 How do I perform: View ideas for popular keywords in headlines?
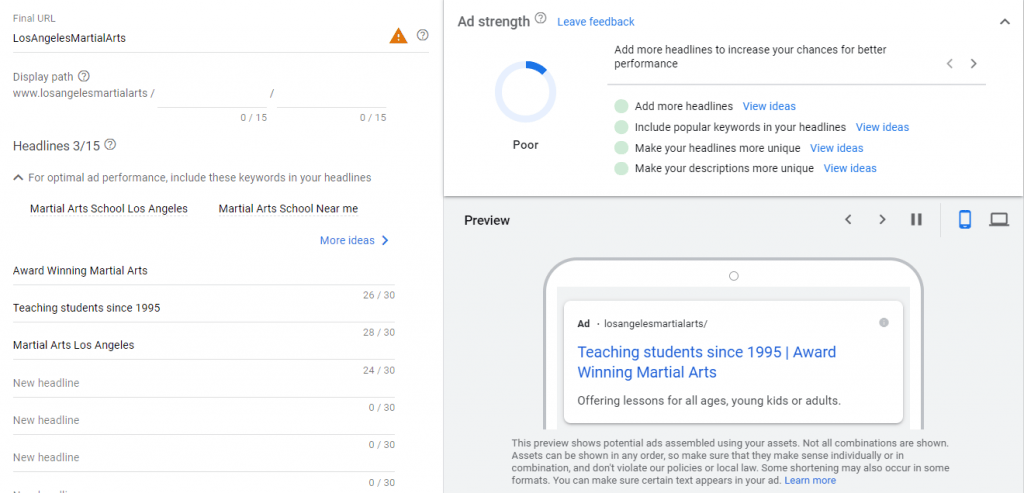882,127
